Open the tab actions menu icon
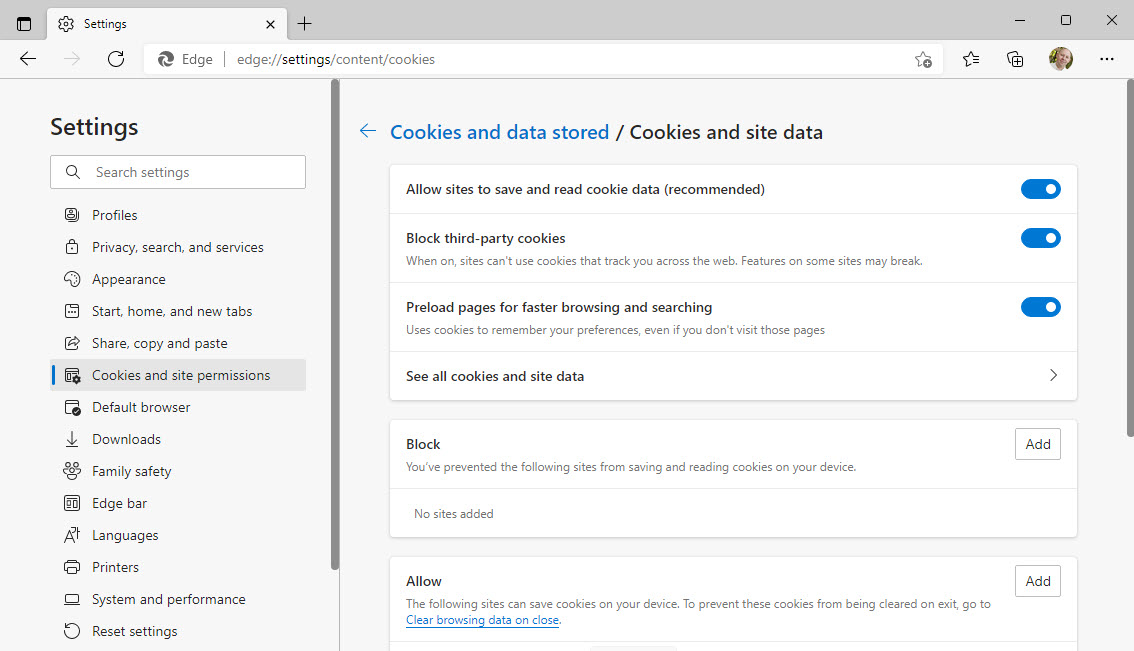1134x651 pixels. coord(24,23)
